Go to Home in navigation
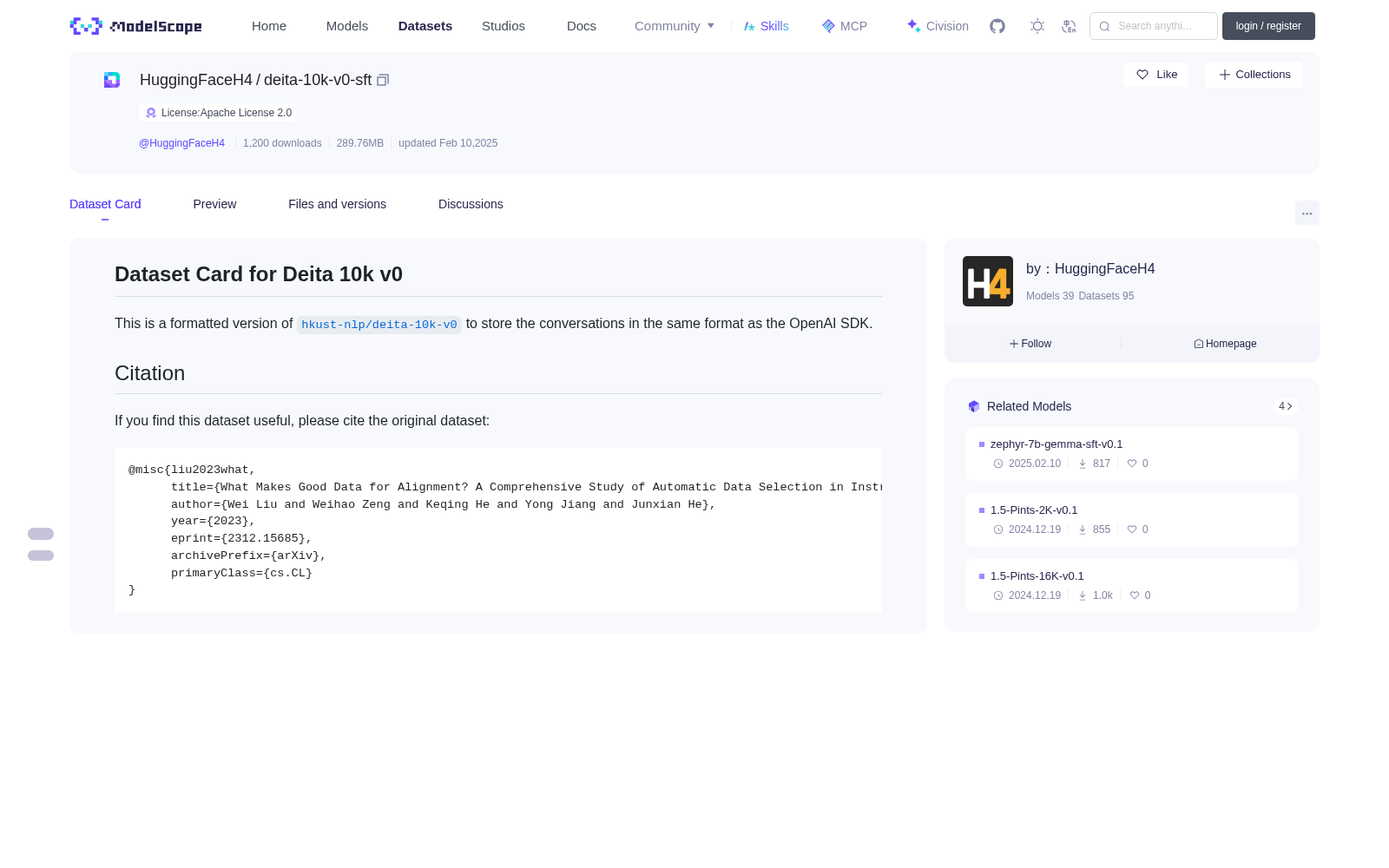This screenshot has height=868, width=1389. click(269, 26)
